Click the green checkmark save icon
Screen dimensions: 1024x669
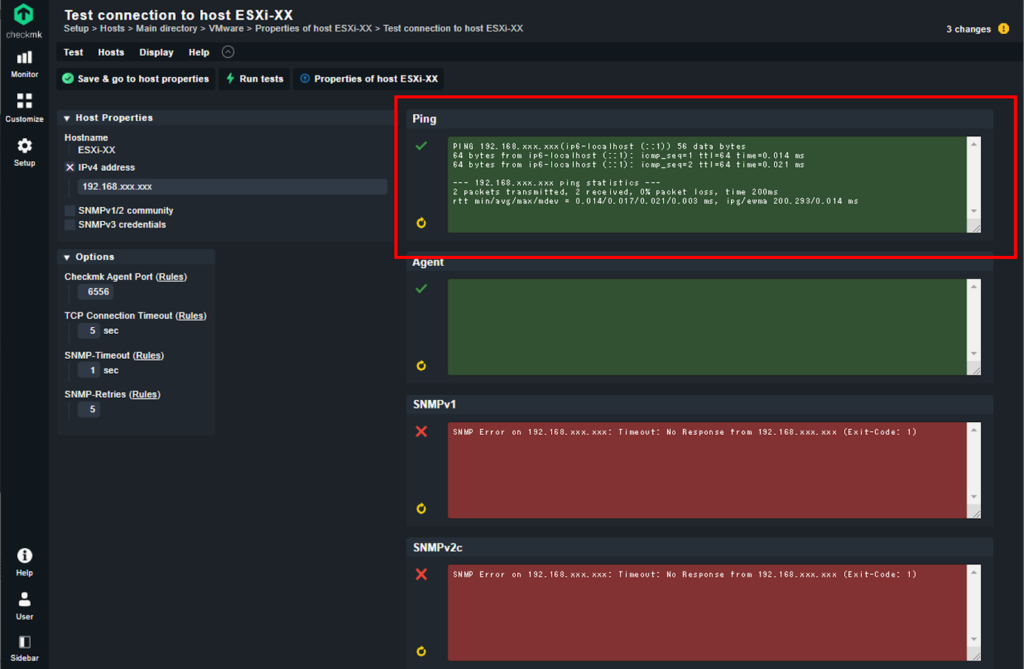(68, 78)
